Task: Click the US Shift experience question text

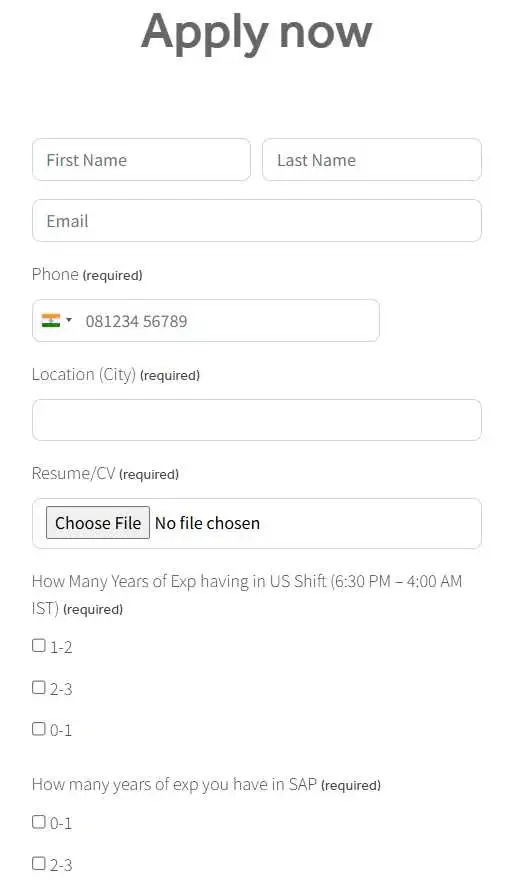Action: (x=247, y=594)
